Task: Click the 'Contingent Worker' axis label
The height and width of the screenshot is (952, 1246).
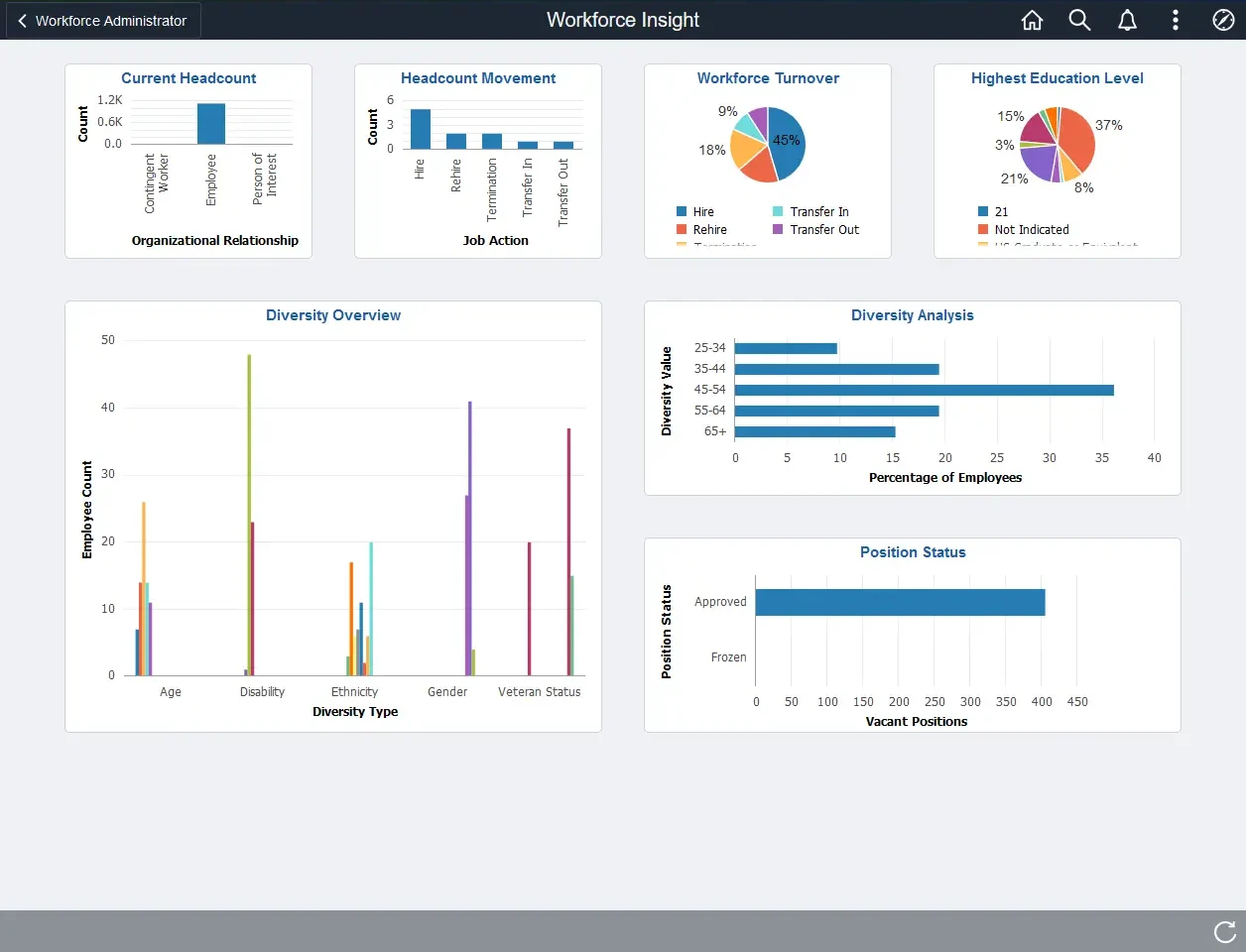Action: tap(157, 182)
